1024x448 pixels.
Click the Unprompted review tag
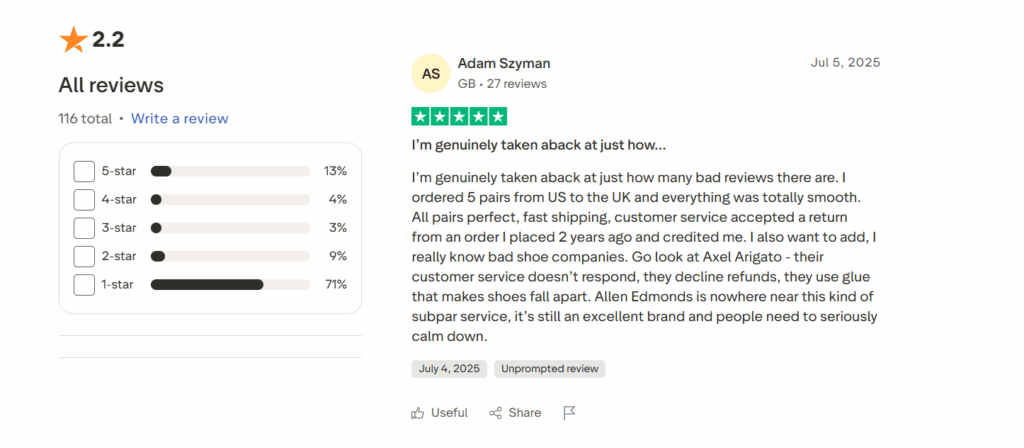(549, 369)
